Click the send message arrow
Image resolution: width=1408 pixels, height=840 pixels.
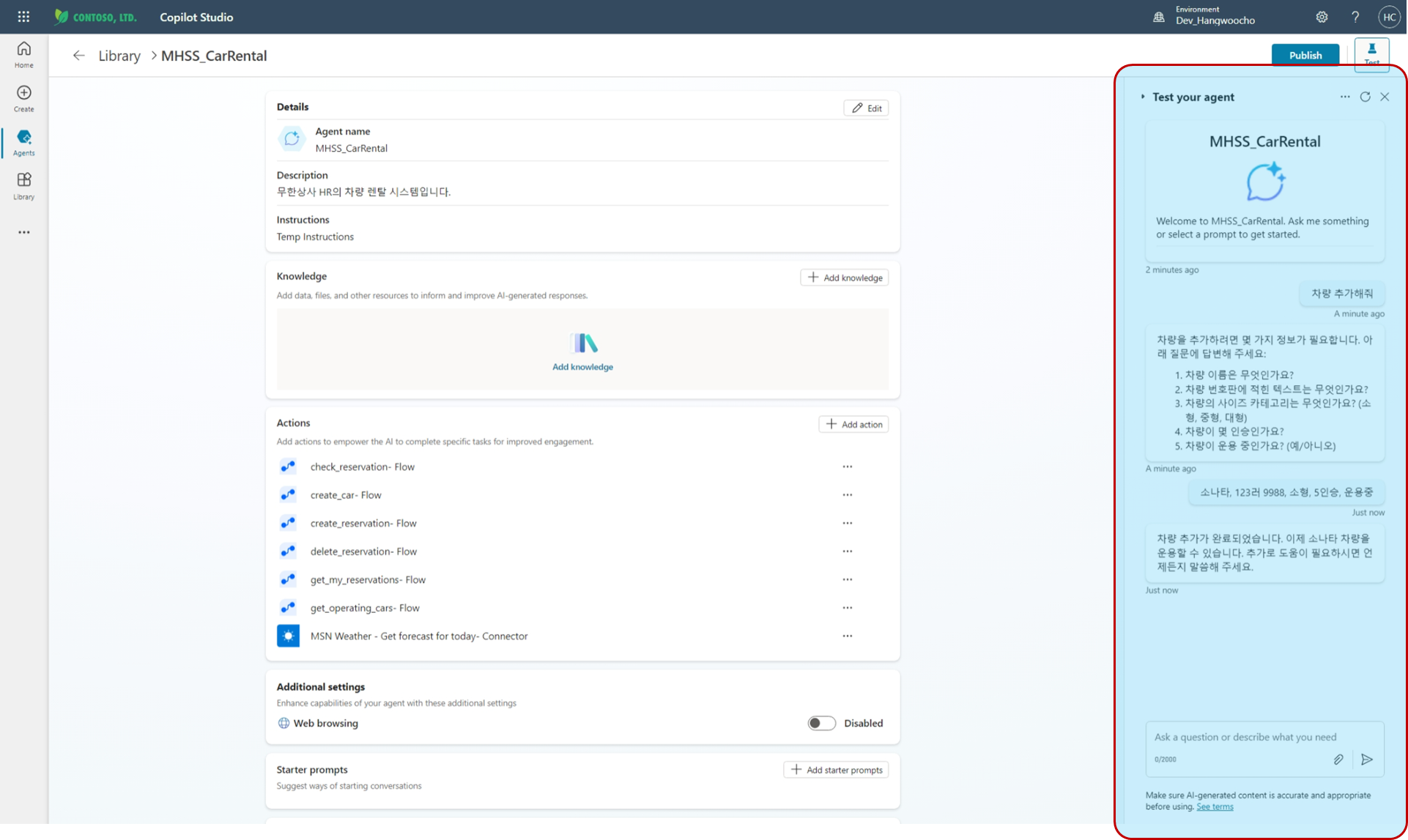(x=1367, y=759)
